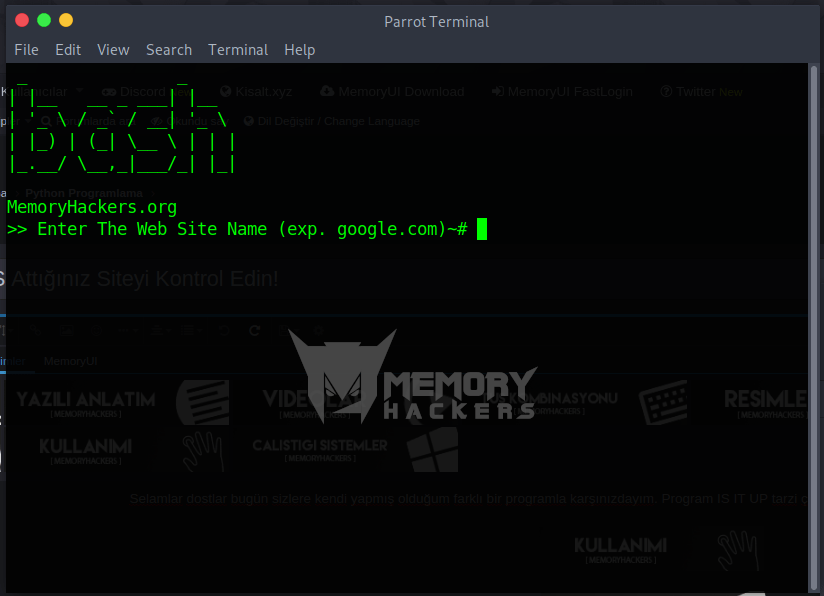824x596 pixels.
Task: Click MemoryUI Download cloud icon
Action: 327,91
